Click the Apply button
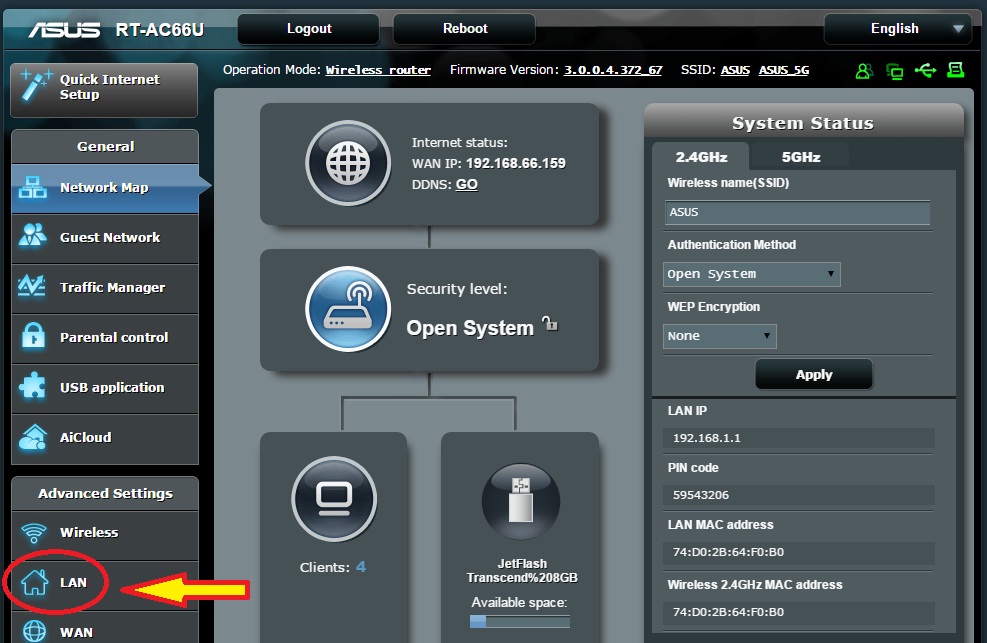987x643 pixels. click(x=814, y=374)
